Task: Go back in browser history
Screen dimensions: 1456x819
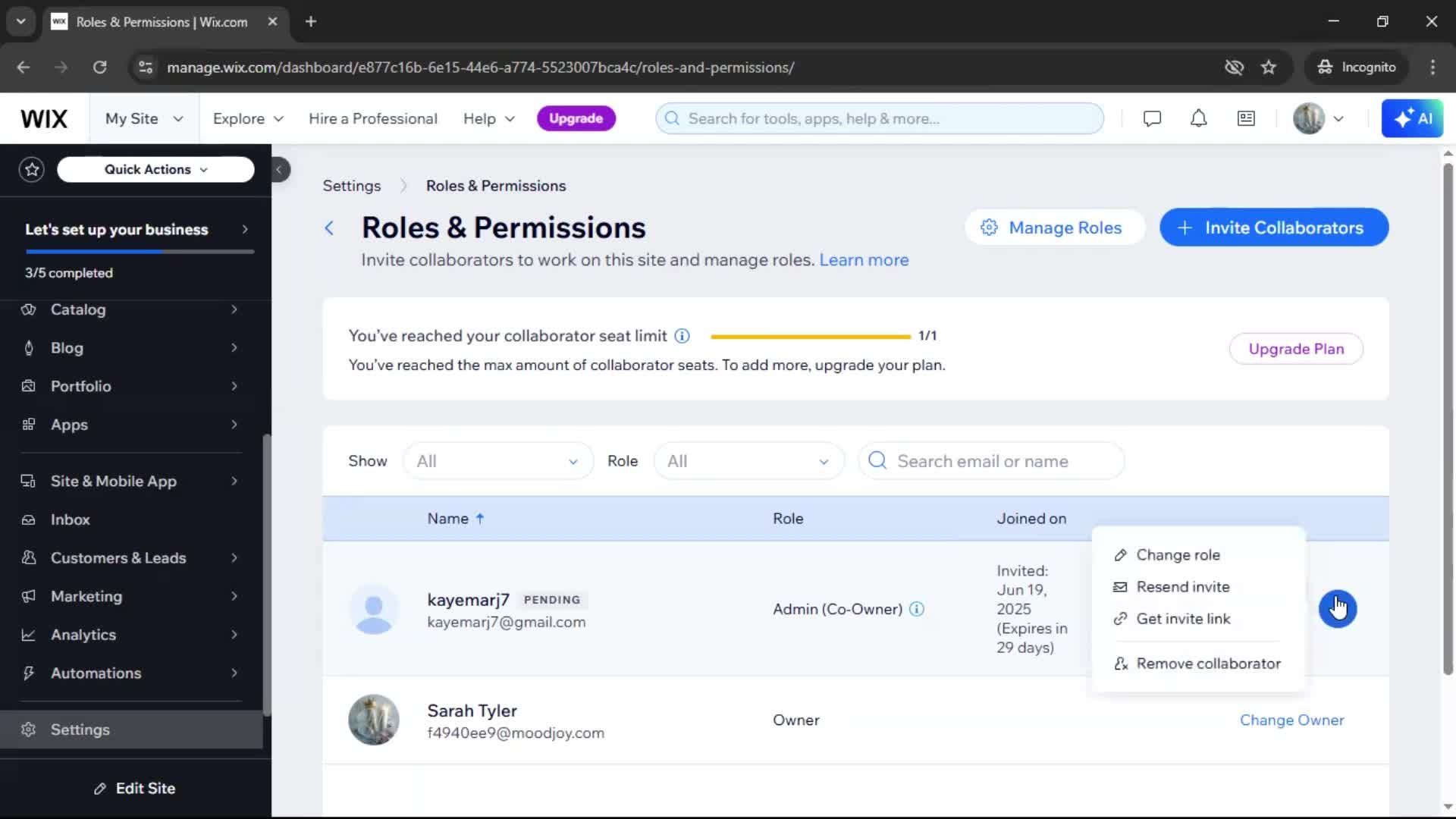Action: (x=24, y=67)
